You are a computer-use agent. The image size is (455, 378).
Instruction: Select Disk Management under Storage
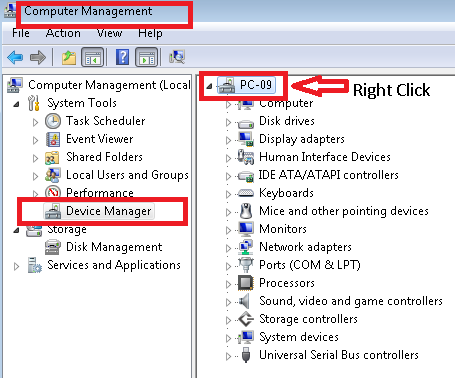point(114,247)
